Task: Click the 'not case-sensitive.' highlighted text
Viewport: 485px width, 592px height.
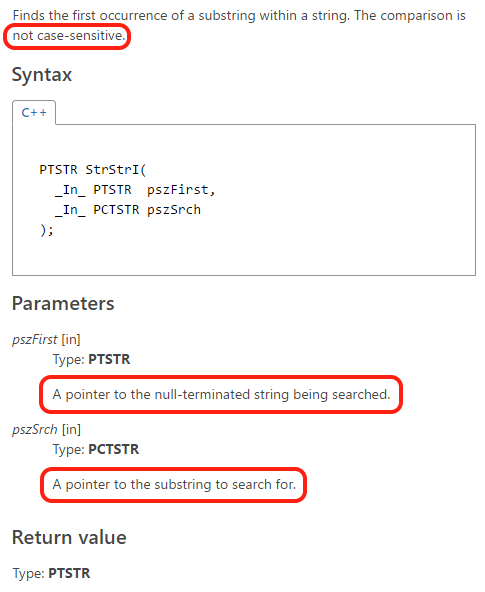Action: [x=68, y=36]
